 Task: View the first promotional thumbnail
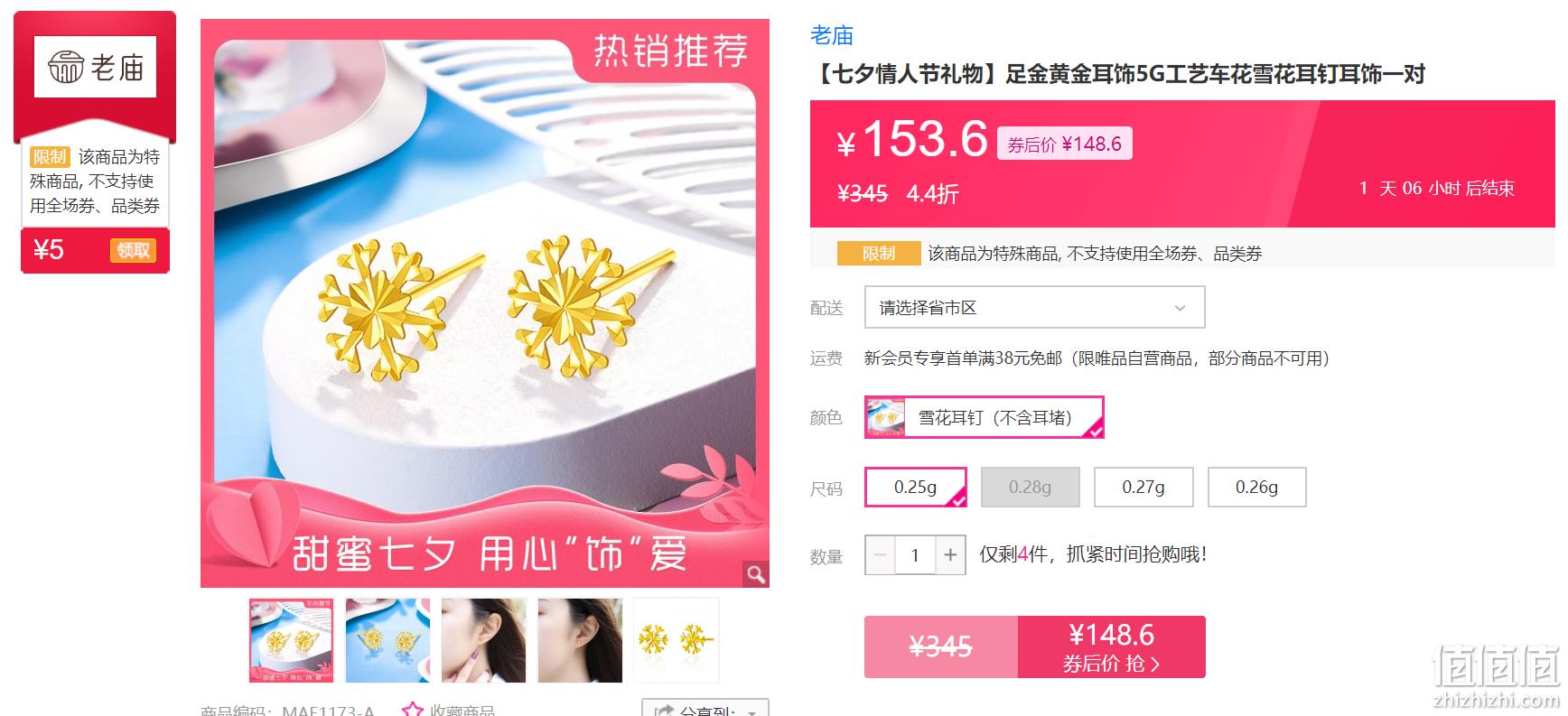point(292,640)
